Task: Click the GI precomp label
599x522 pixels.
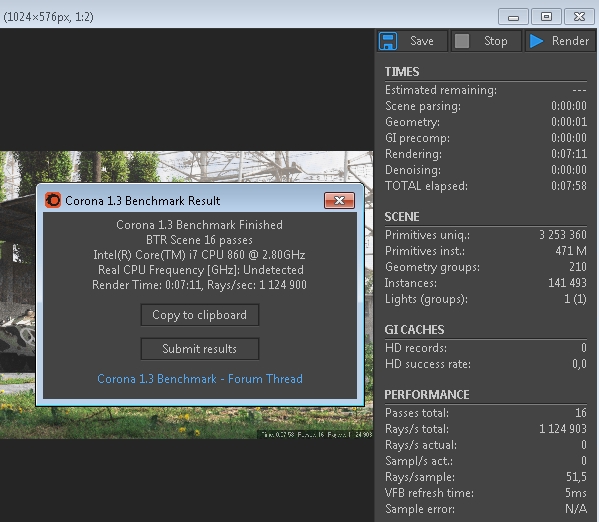Action: pos(417,138)
